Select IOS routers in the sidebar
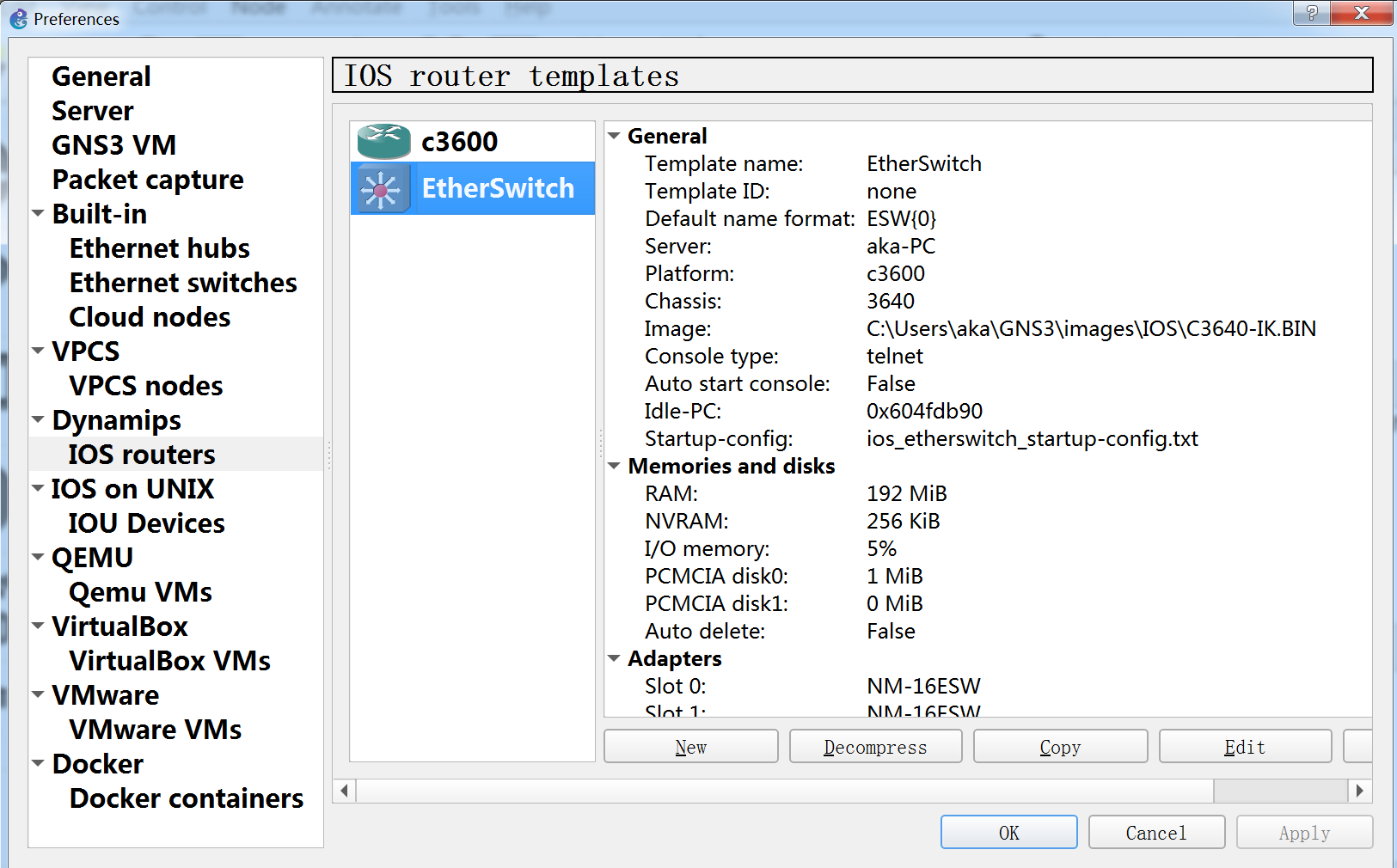 click(142, 455)
